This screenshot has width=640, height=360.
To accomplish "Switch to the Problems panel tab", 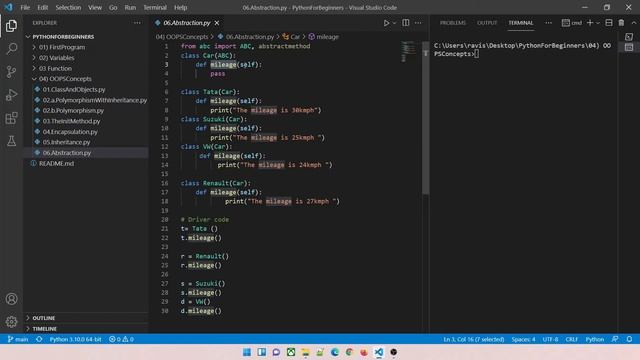I will 453,23.
